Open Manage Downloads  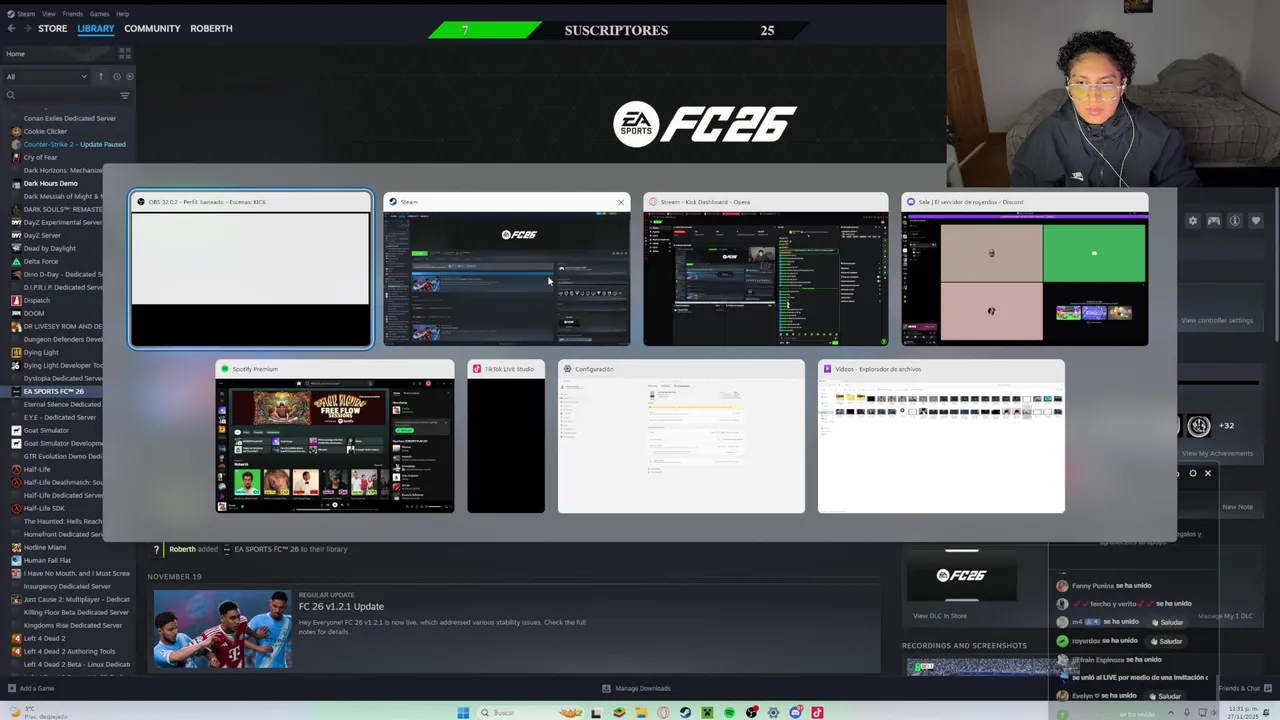click(x=636, y=688)
